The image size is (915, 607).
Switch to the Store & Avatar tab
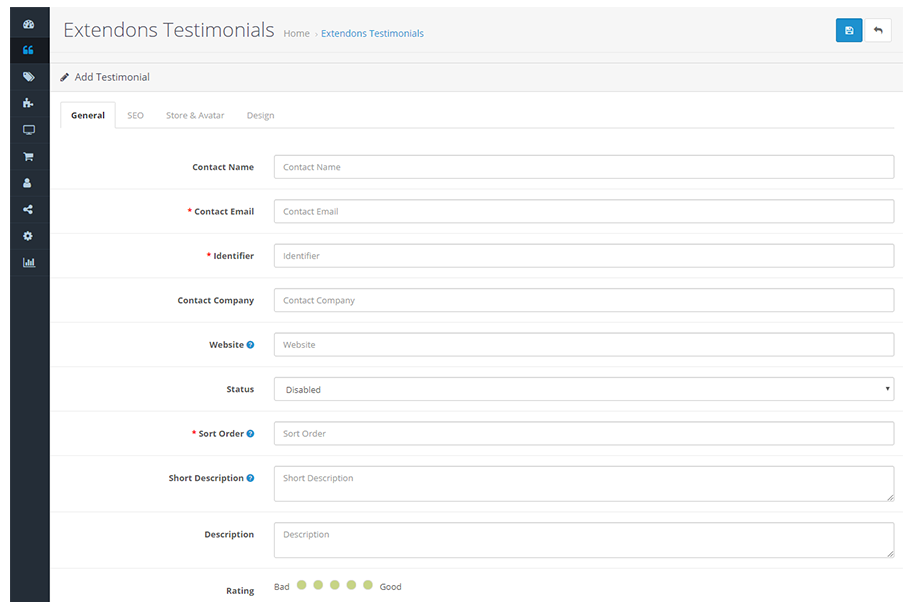(x=195, y=116)
